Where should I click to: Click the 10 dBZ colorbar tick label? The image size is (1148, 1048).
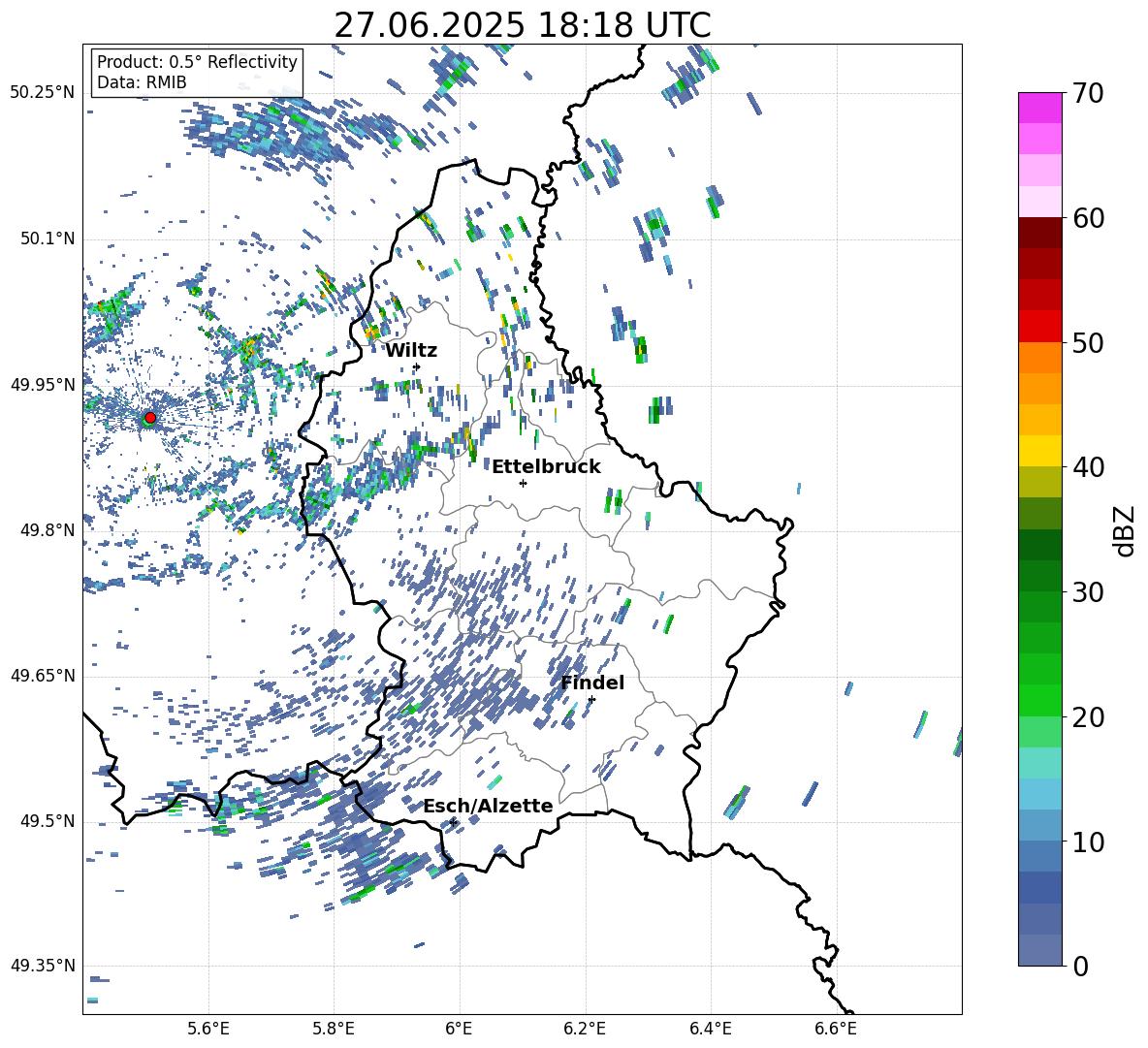pos(1088,842)
